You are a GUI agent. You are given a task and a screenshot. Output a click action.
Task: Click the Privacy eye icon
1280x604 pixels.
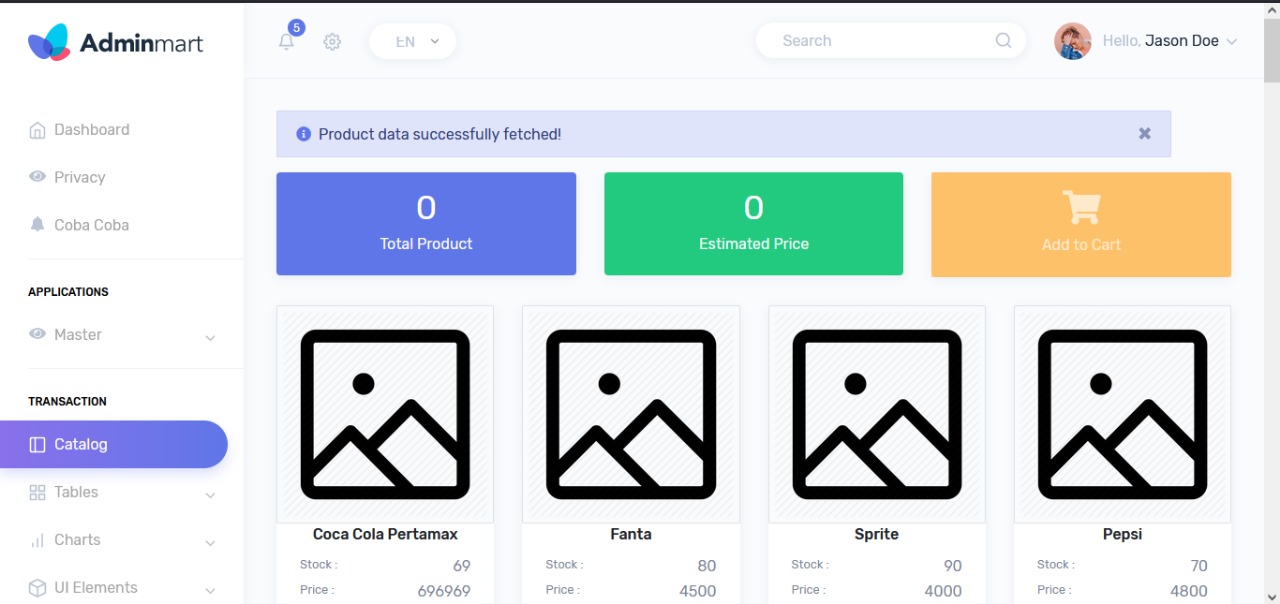pyautogui.click(x=37, y=177)
